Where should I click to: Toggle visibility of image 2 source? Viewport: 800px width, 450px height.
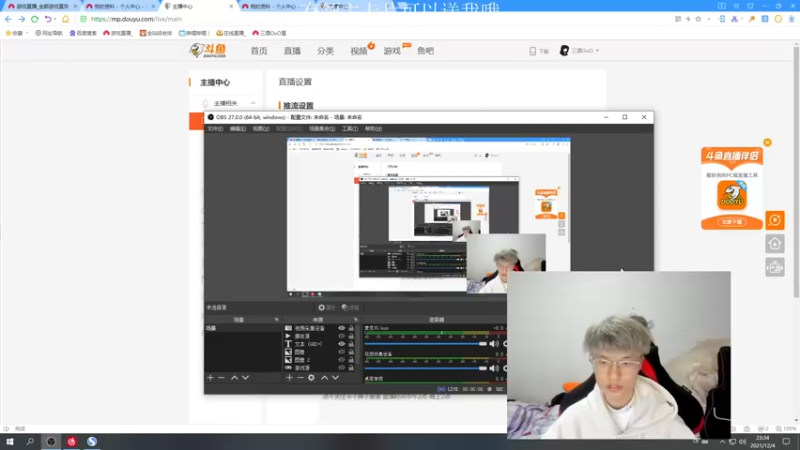point(341,360)
